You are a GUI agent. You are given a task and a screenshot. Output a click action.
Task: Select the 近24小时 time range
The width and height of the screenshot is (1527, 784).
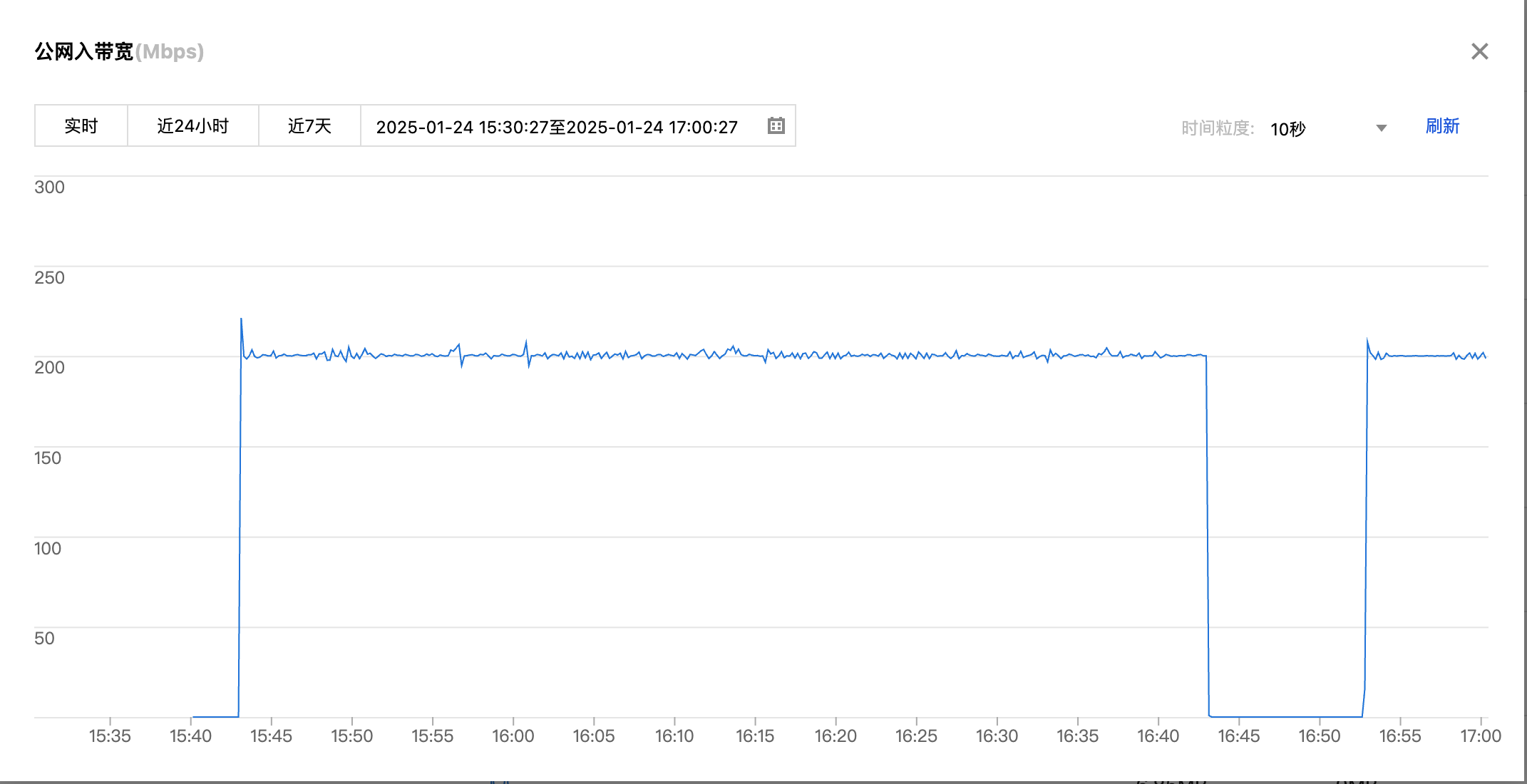tap(193, 126)
